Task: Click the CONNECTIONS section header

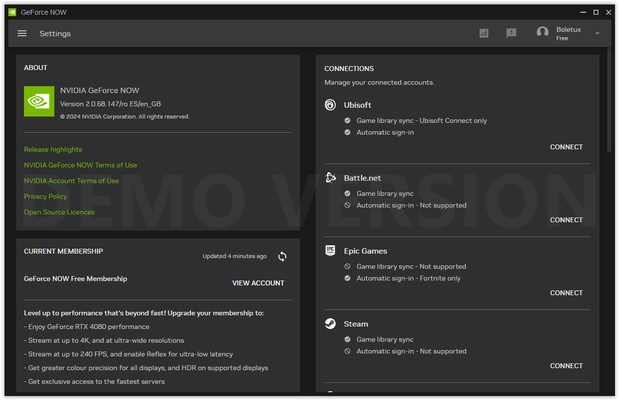Action: (x=349, y=69)
